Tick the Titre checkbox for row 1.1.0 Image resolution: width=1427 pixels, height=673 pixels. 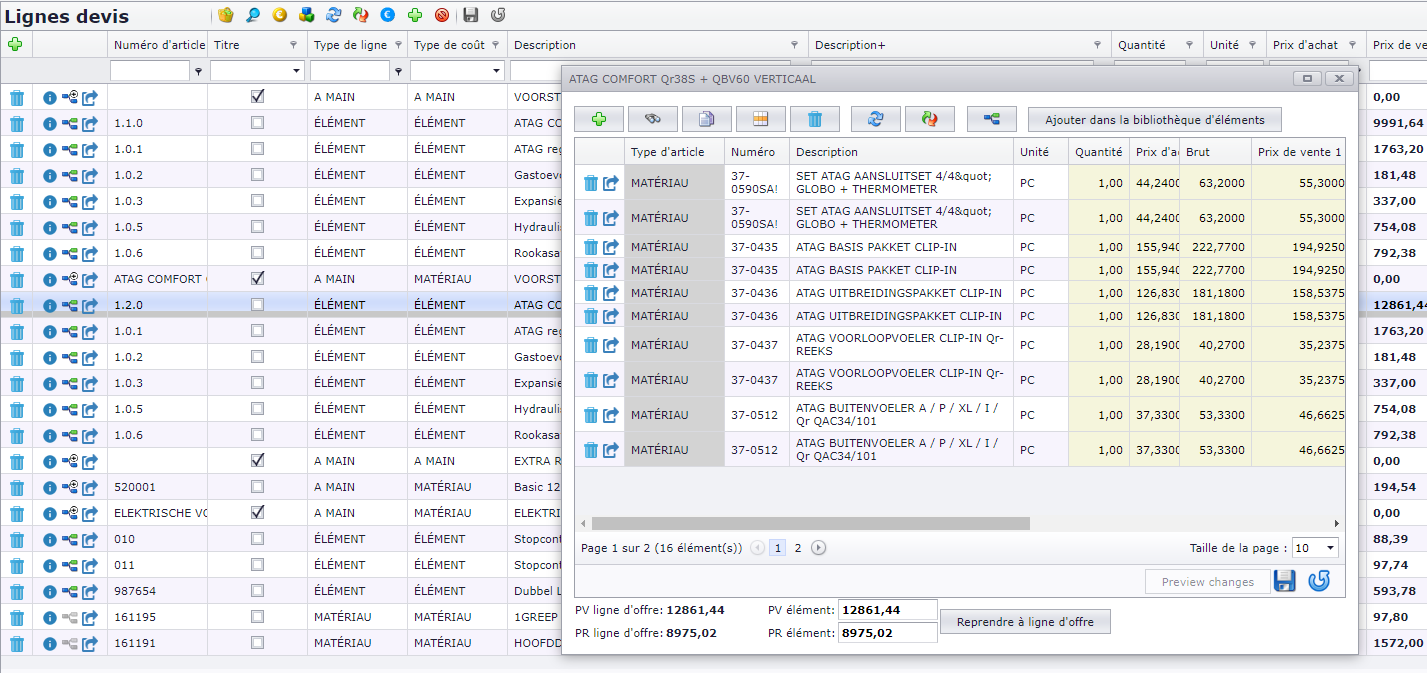(257, 122)
